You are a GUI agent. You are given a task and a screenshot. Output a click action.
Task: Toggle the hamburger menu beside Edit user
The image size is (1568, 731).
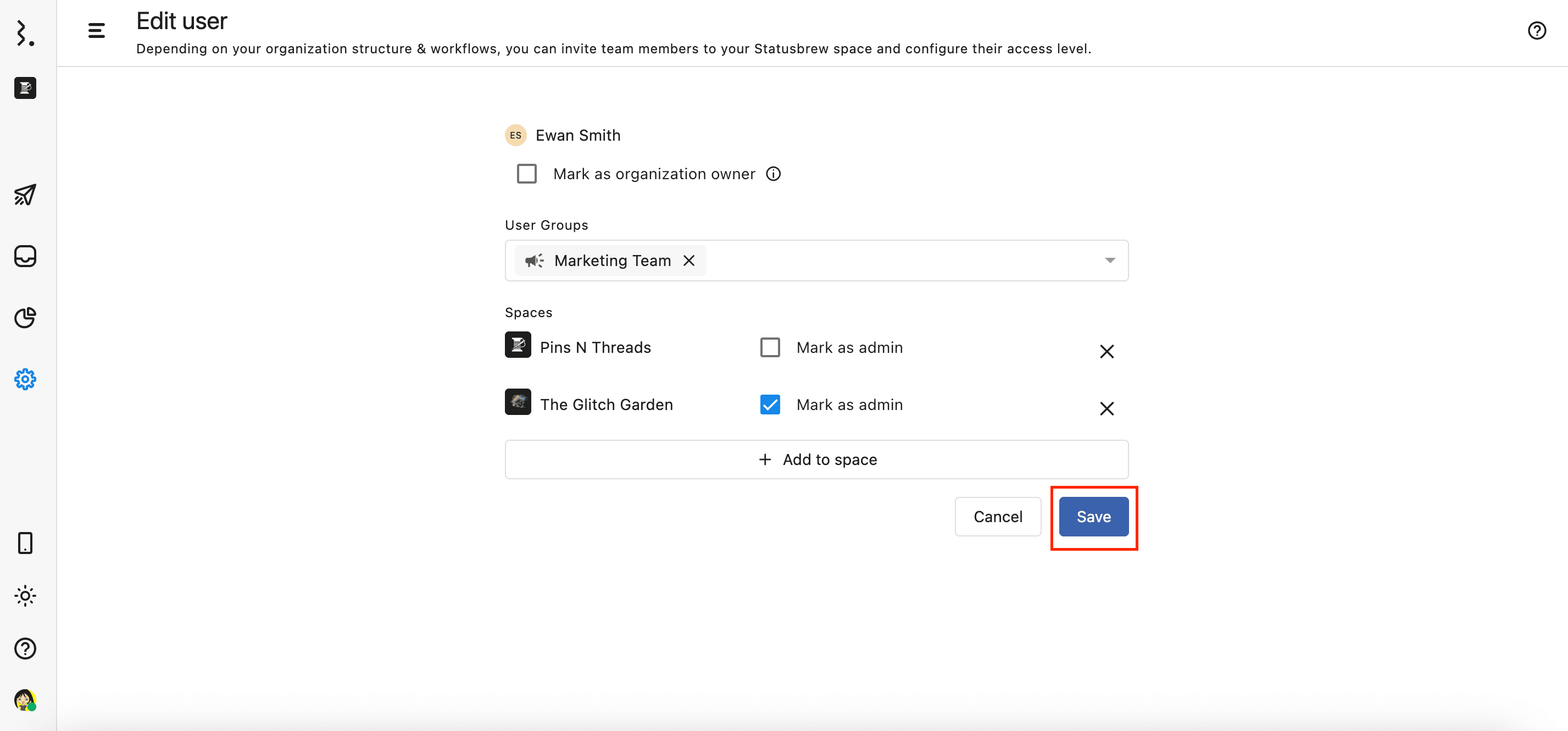click(x=96, y=30)
